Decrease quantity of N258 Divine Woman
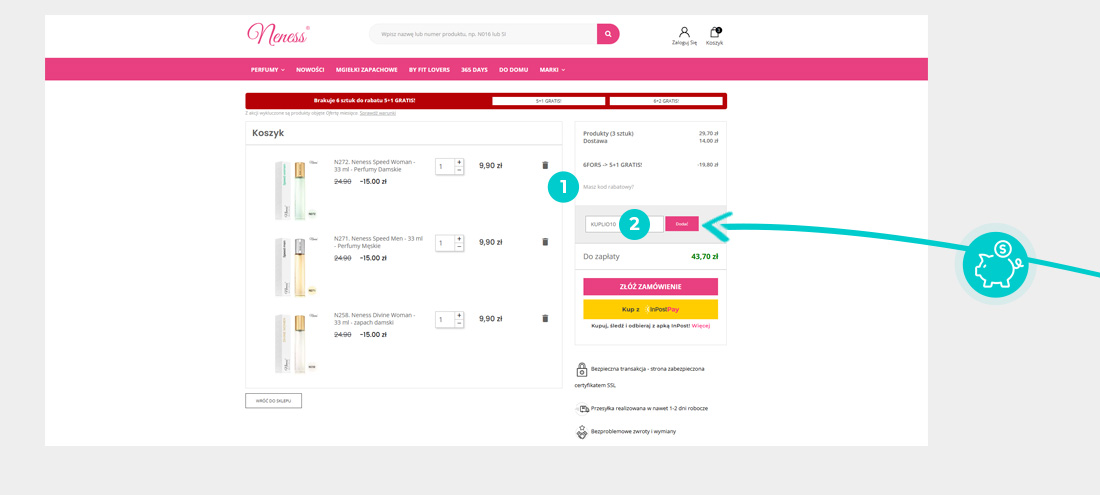Viewport: 1100px width, 495px height. coord(460,323)
